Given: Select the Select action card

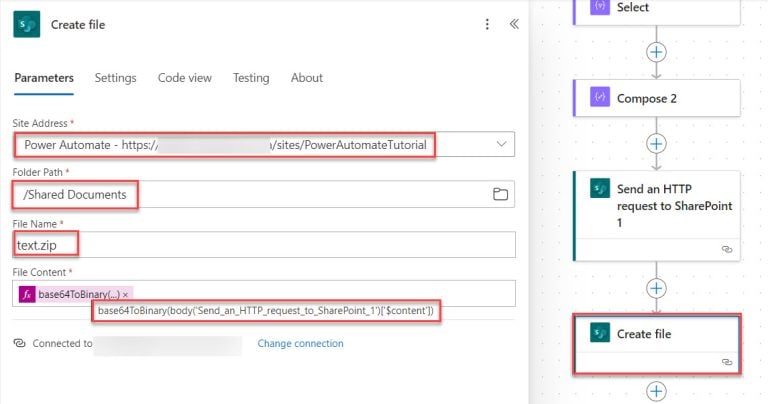Looking at the screenshot, I should tap(656, 11).
